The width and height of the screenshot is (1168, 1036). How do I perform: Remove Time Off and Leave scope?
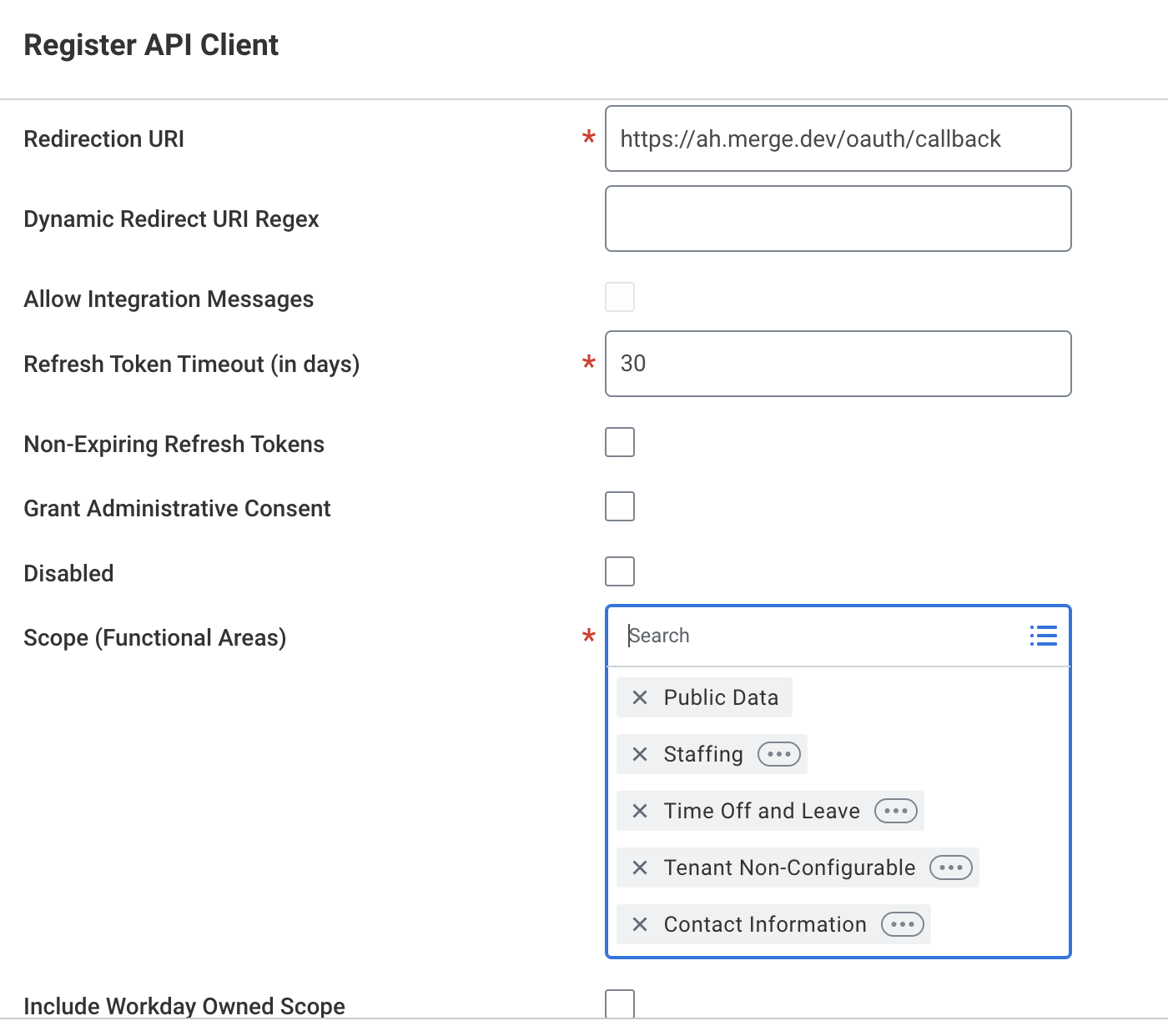pos(640,811)
